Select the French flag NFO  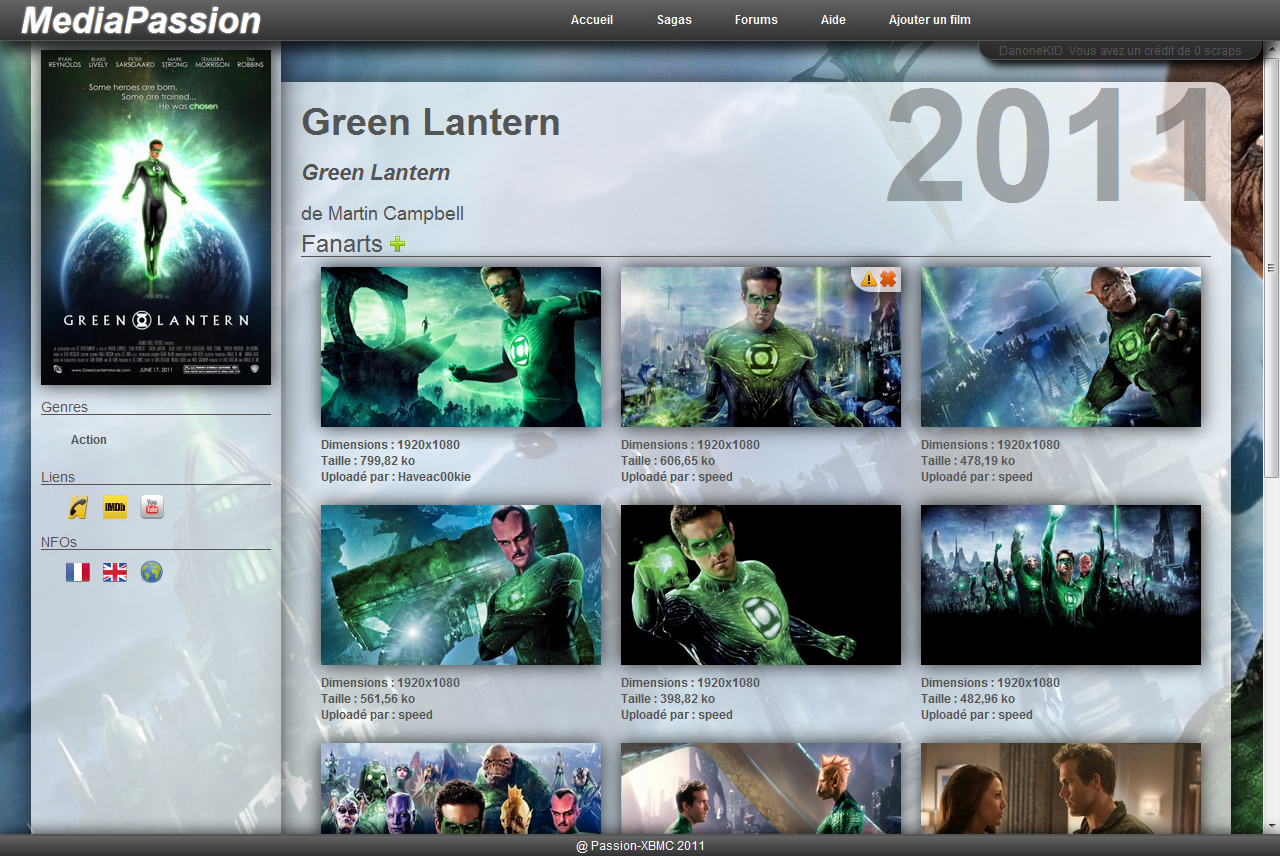coord(78,572)
